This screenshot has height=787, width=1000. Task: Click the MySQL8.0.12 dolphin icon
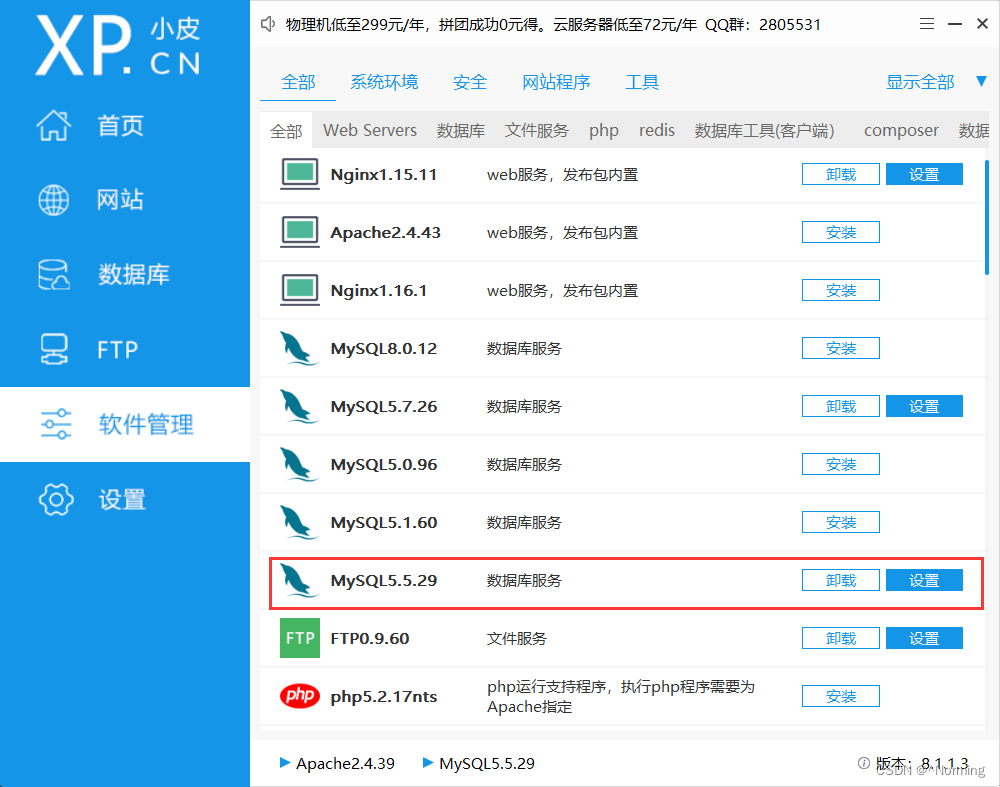click(299, 348)
